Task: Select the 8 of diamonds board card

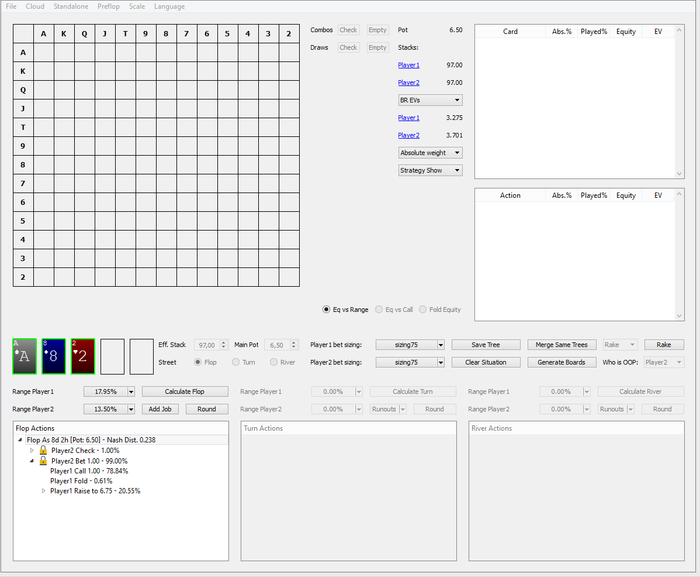Action: [54, 356]
